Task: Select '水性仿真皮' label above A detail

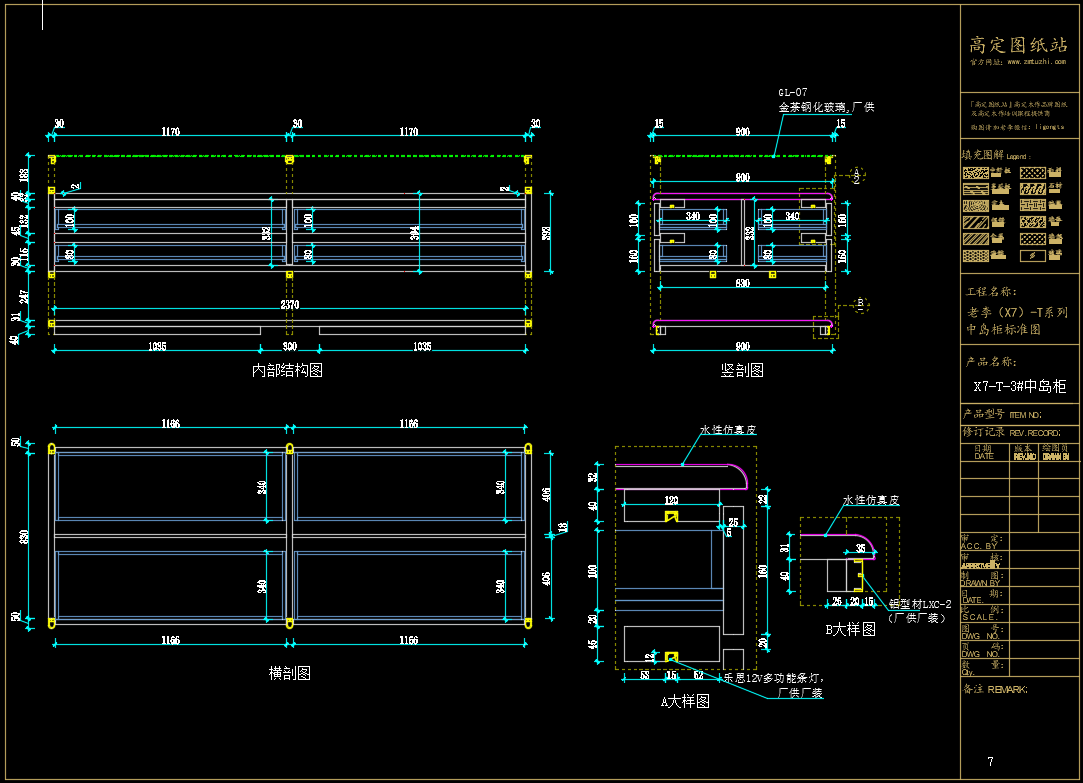Action: tap(728, 430)
